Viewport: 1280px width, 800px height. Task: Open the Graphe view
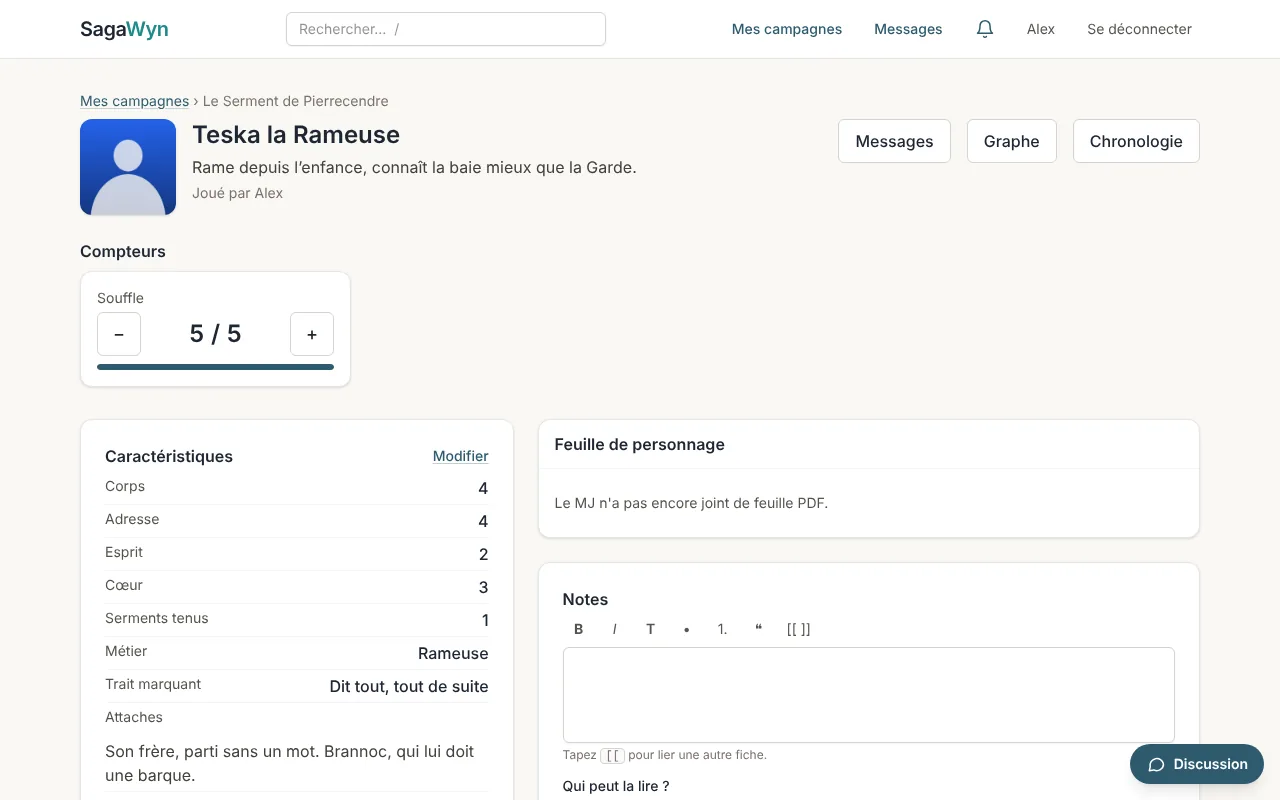click(1012, 141)
